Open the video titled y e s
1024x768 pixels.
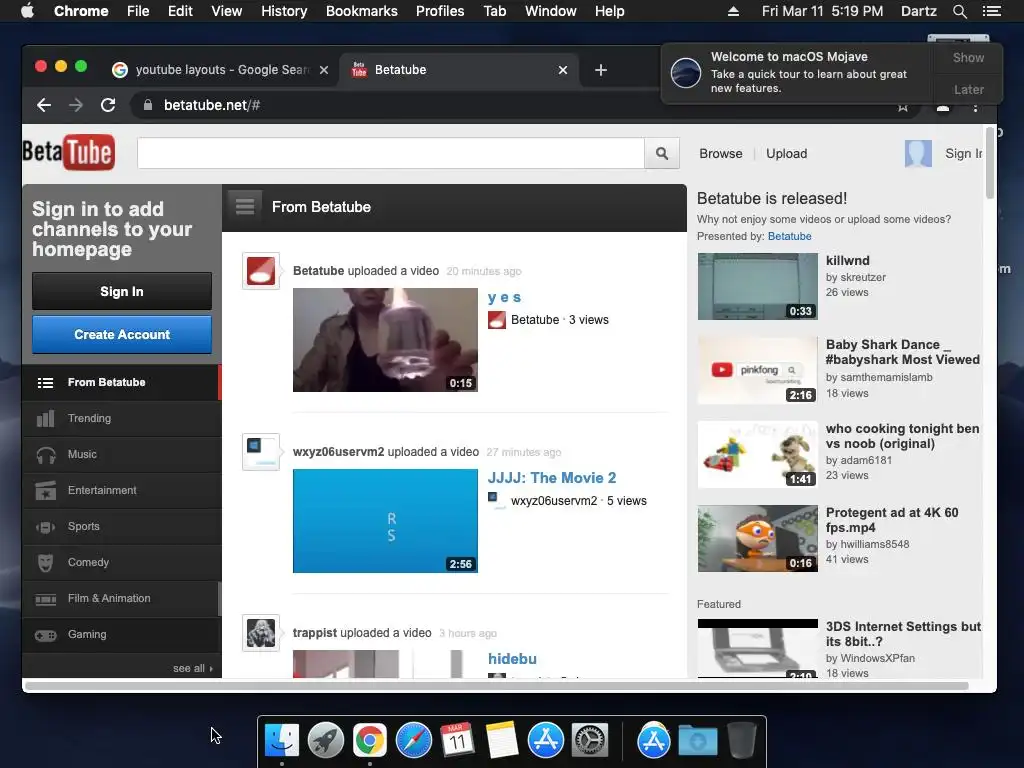tap(504, 297)
